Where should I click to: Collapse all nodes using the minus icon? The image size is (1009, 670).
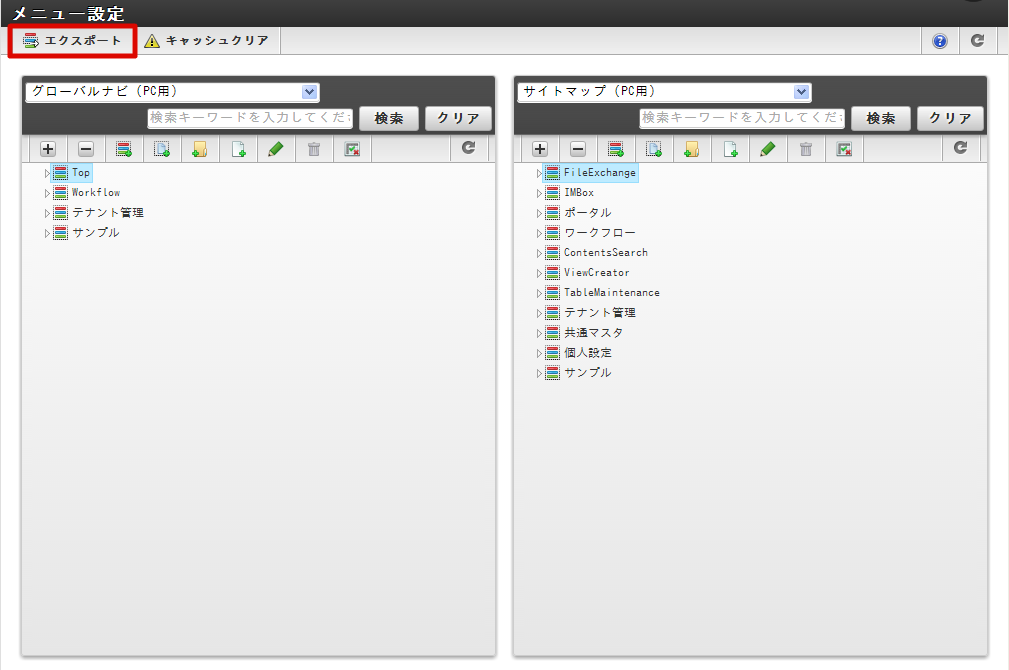(86, 148)
